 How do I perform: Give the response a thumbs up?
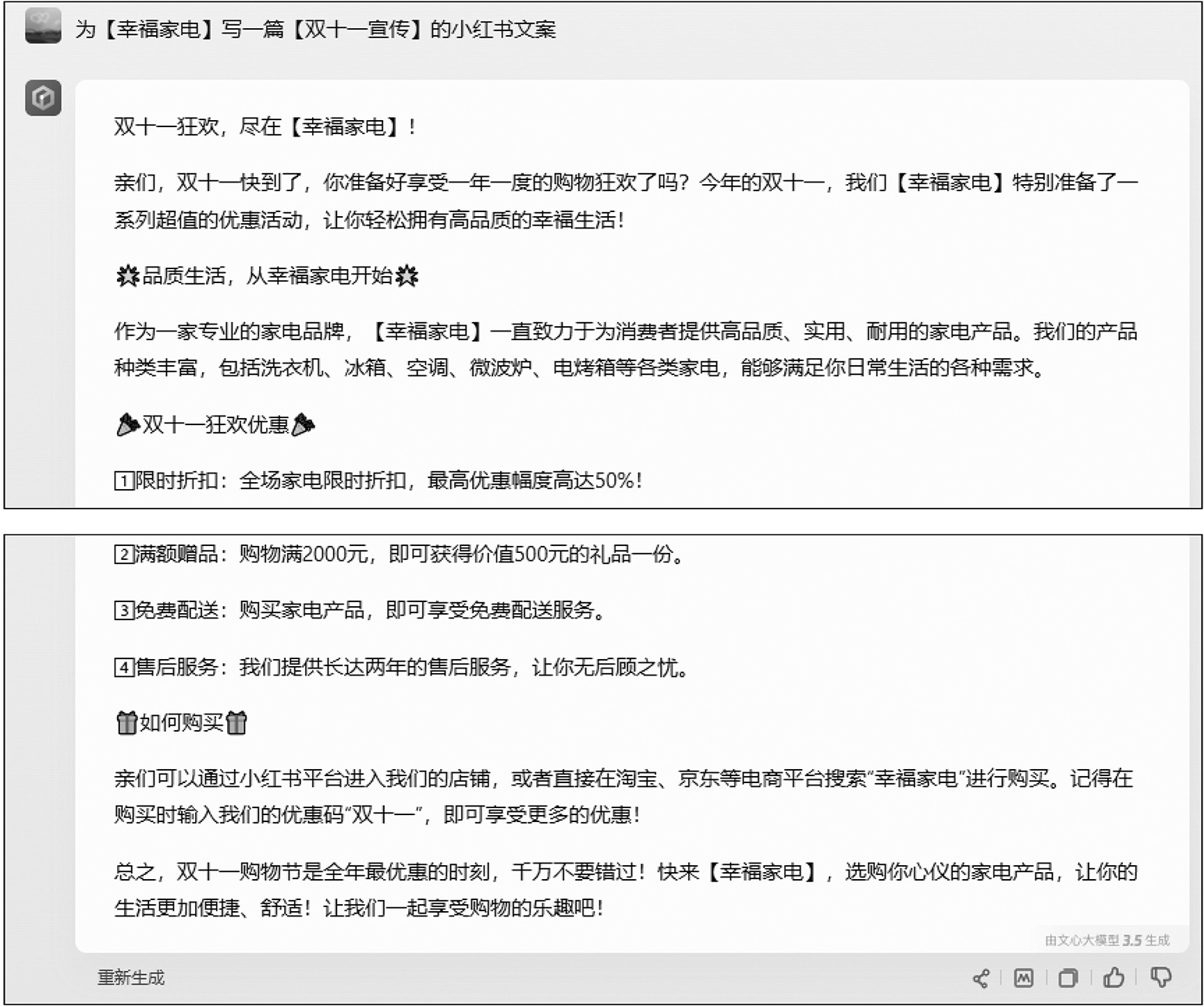pos(1113,977)
